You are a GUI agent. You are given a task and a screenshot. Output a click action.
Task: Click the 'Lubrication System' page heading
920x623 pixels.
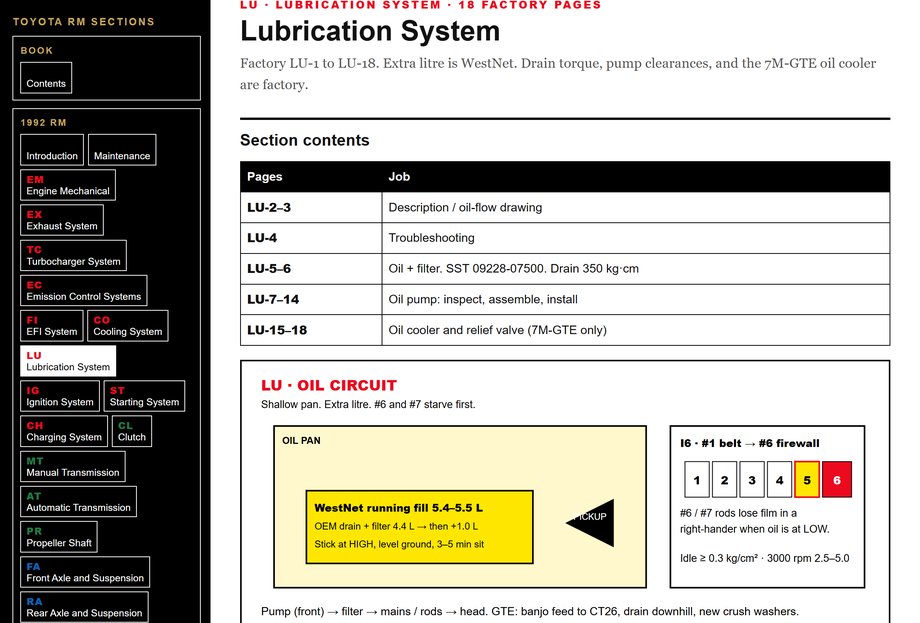click(370, 31)
